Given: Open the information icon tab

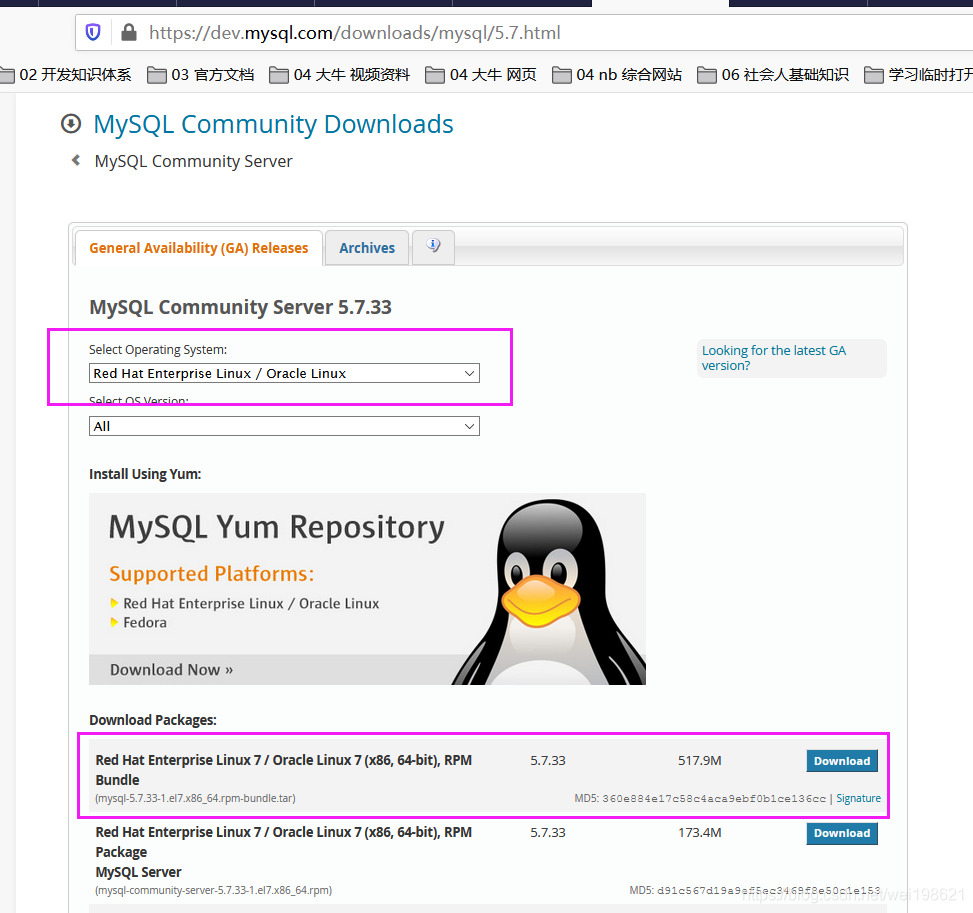Looking at the screenshot, I should pos(433,246).
